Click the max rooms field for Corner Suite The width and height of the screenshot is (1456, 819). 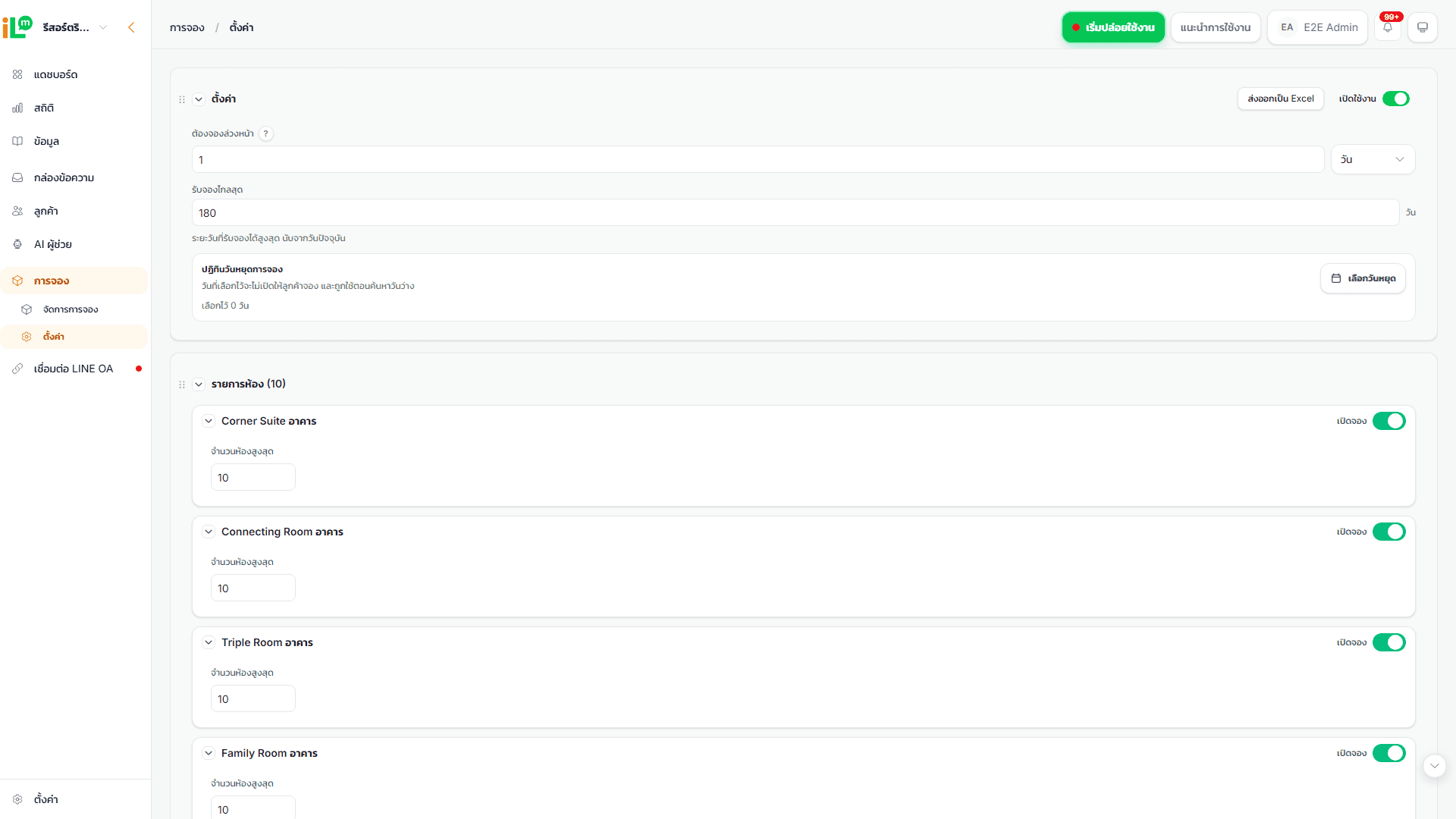(x=253, y=477)
